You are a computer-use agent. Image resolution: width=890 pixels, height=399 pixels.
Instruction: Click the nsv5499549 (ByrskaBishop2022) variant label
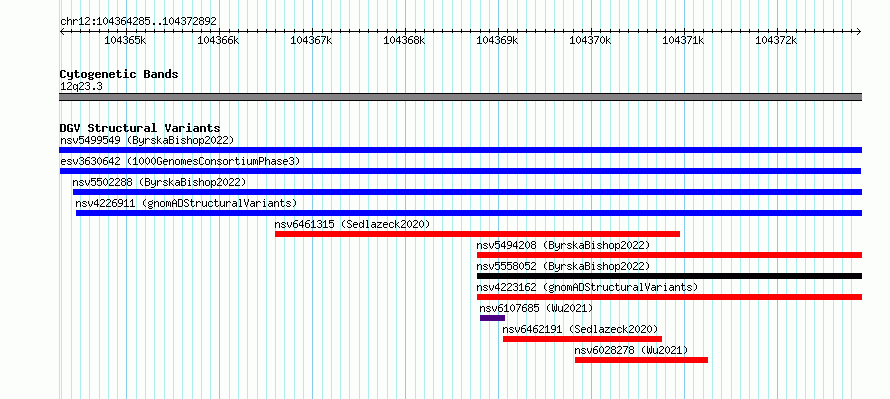(x=147, y=140)
